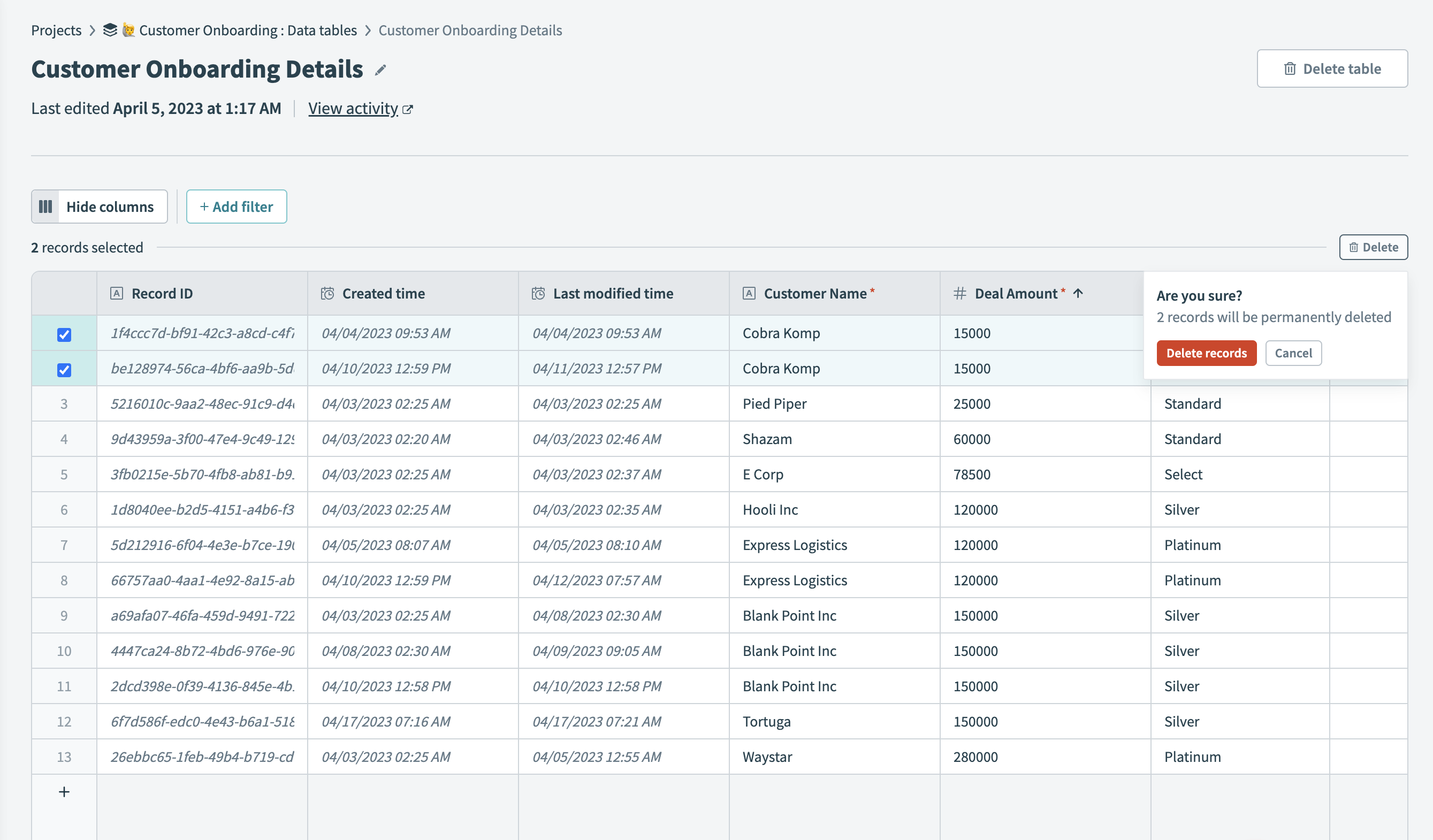Click the Delete table button
The width and height of the screenshot is (1433, 840).
click(1332, 68)
